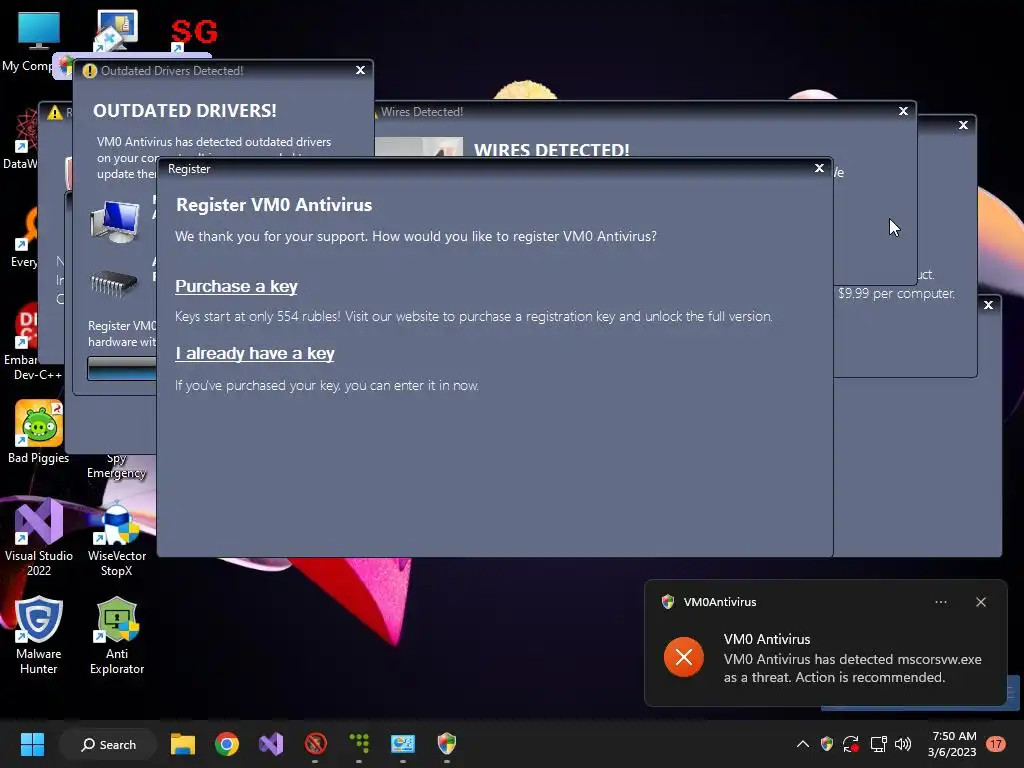Select the SG desktop shortcut
This screenshot has width=1024, height=768.
193,33
